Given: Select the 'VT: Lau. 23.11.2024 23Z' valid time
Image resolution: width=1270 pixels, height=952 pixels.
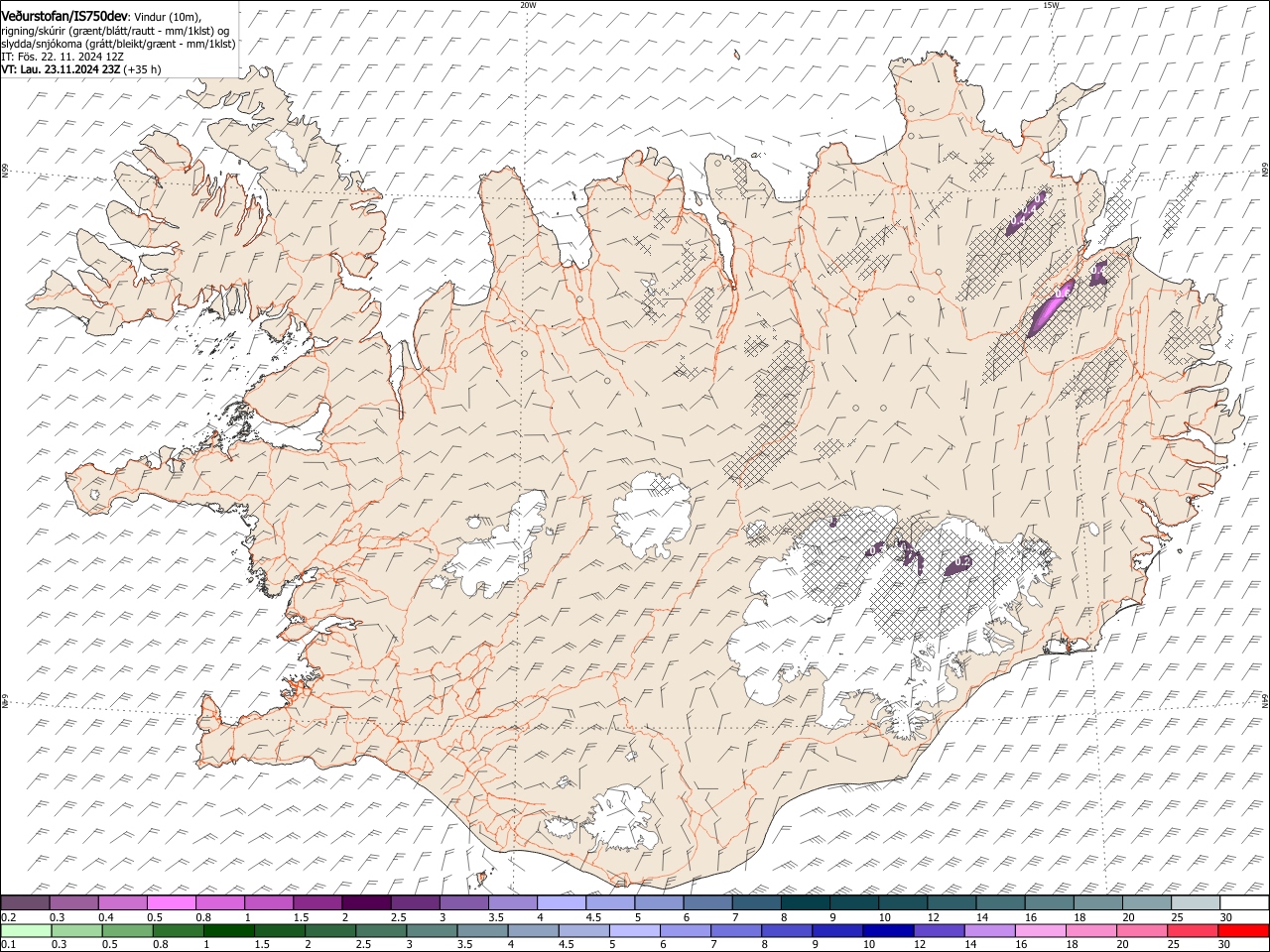Looking at the screenshot, I should pyautogui.click(x=62, y=69).
